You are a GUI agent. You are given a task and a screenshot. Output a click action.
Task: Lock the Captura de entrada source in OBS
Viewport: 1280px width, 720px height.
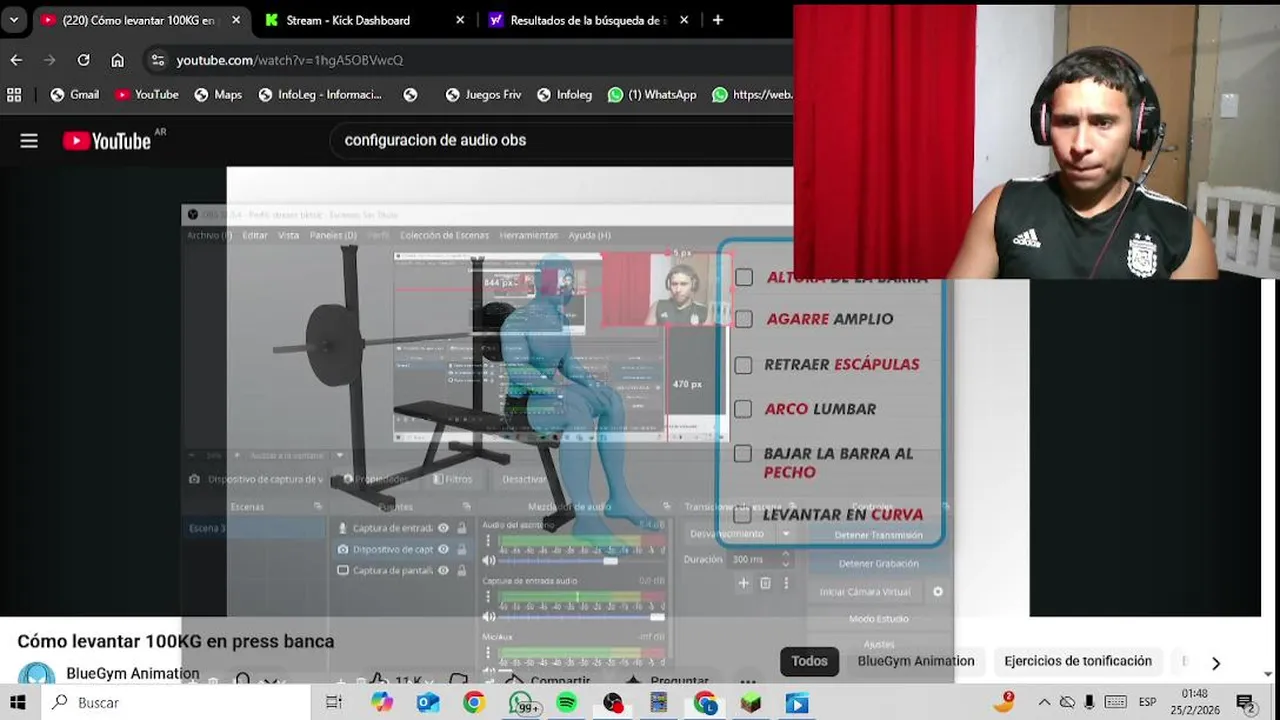point(461,528)
